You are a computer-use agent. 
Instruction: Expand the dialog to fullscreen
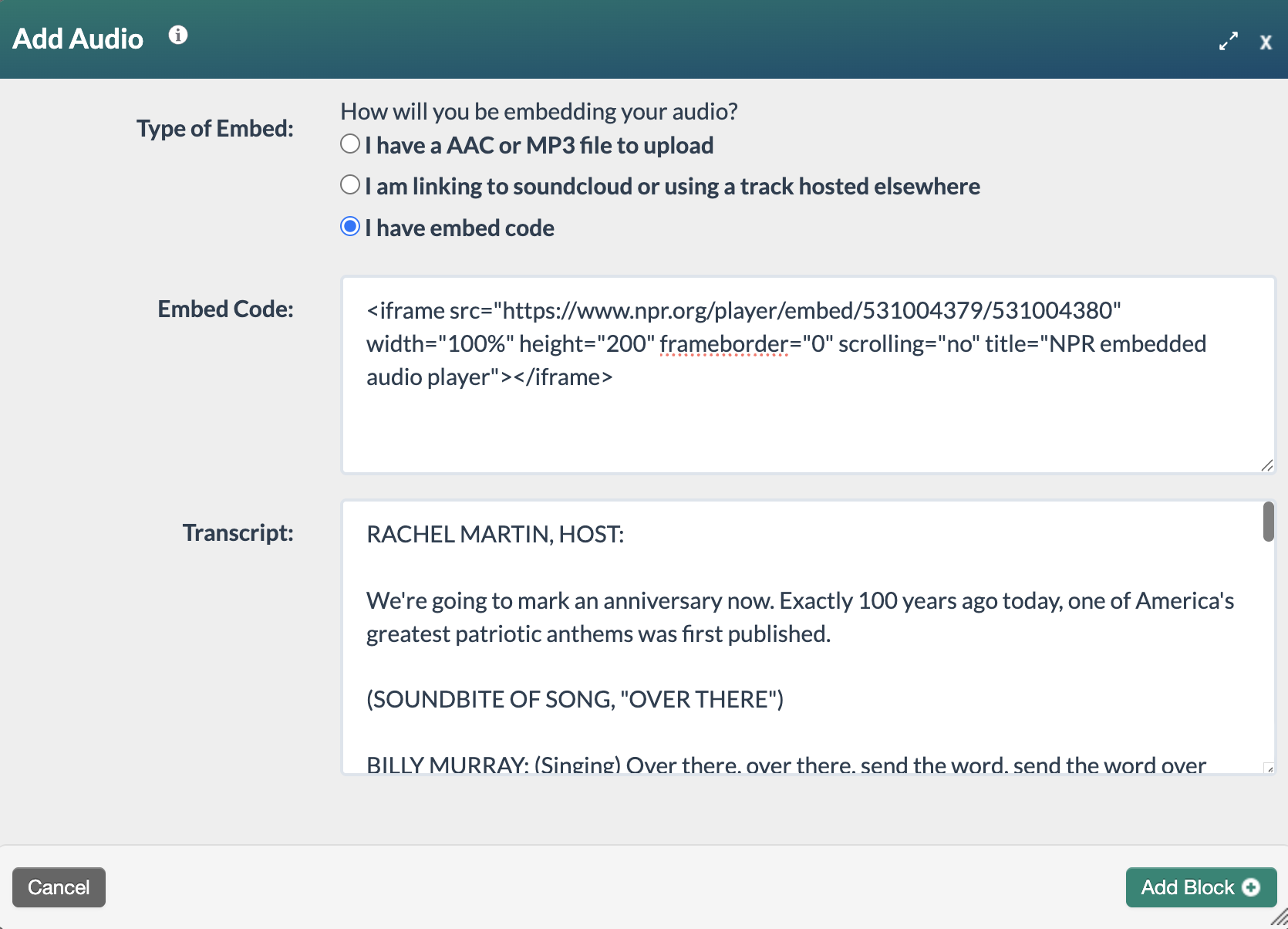tap(1229, 41)
